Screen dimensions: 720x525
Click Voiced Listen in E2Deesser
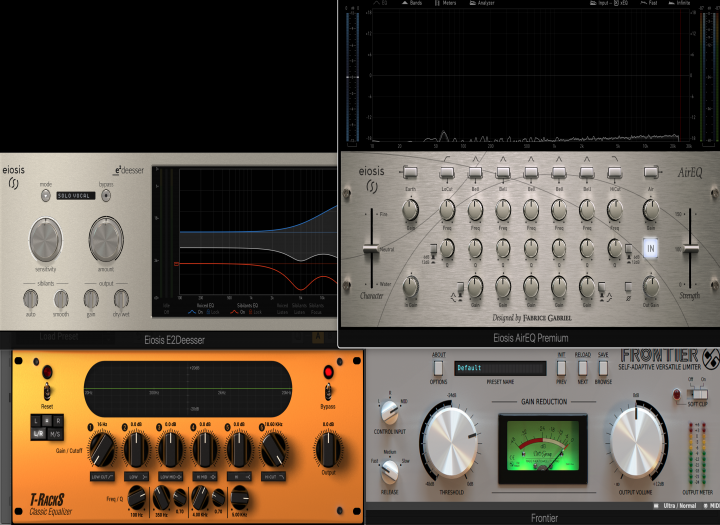pos(282,309)
